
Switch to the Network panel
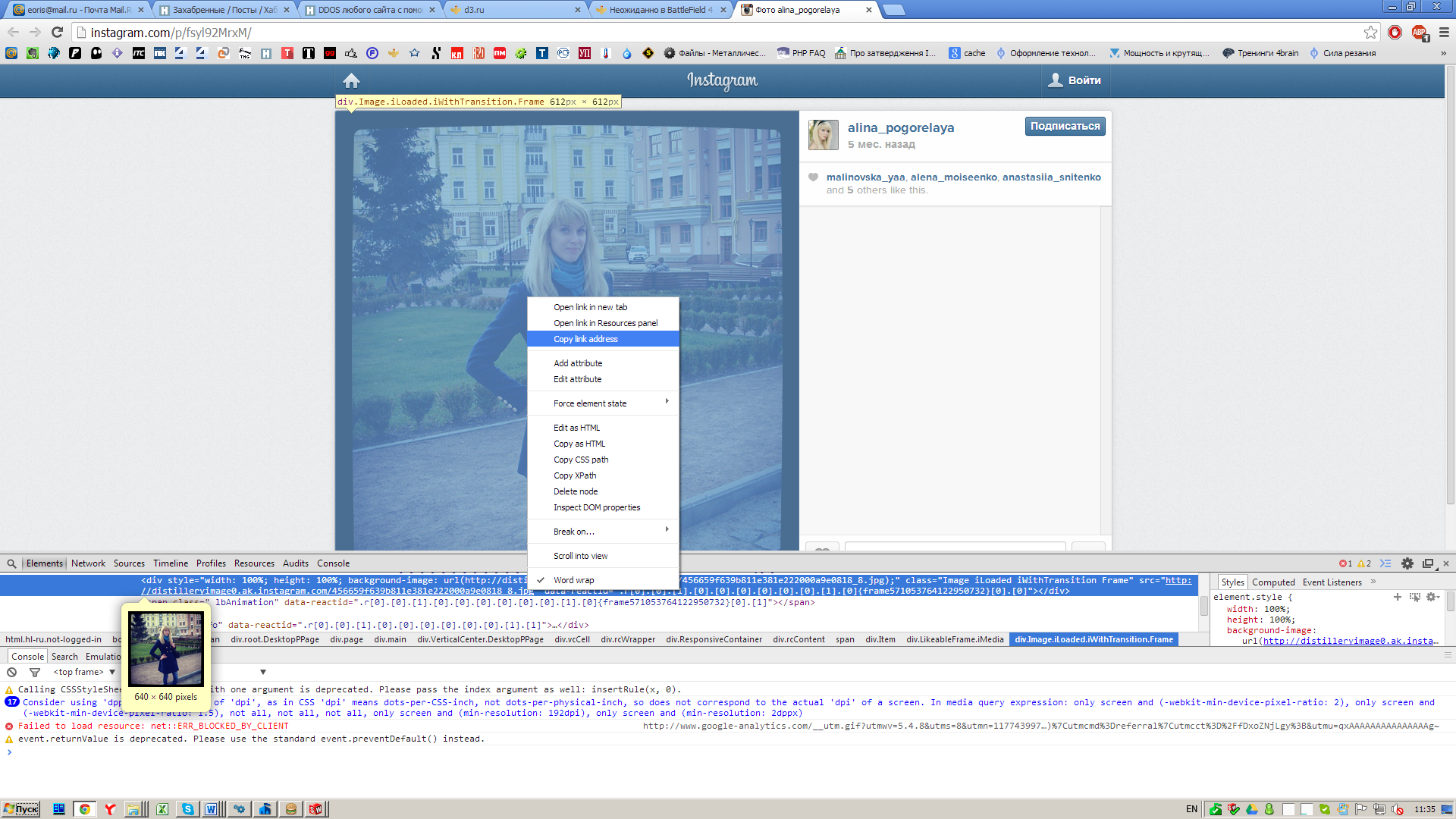[88, 563]
